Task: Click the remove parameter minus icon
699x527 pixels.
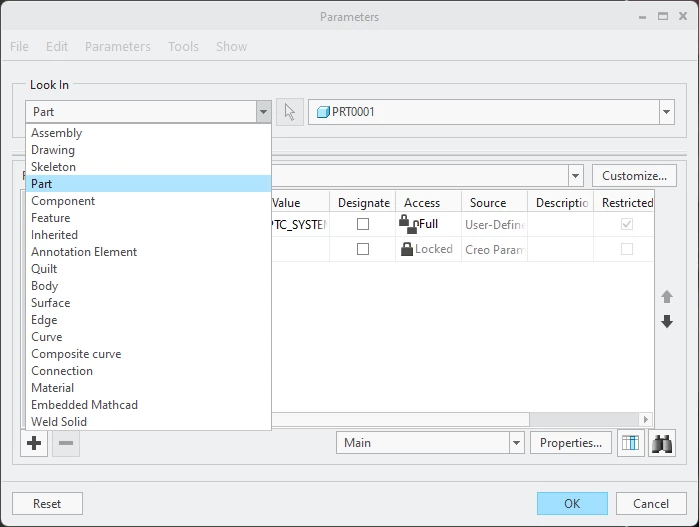Action: click(x=66, y=443)
